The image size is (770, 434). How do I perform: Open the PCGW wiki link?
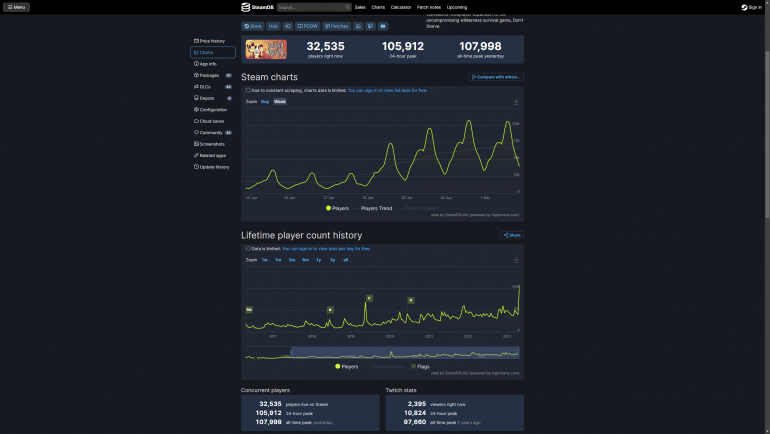pos(307,26)
